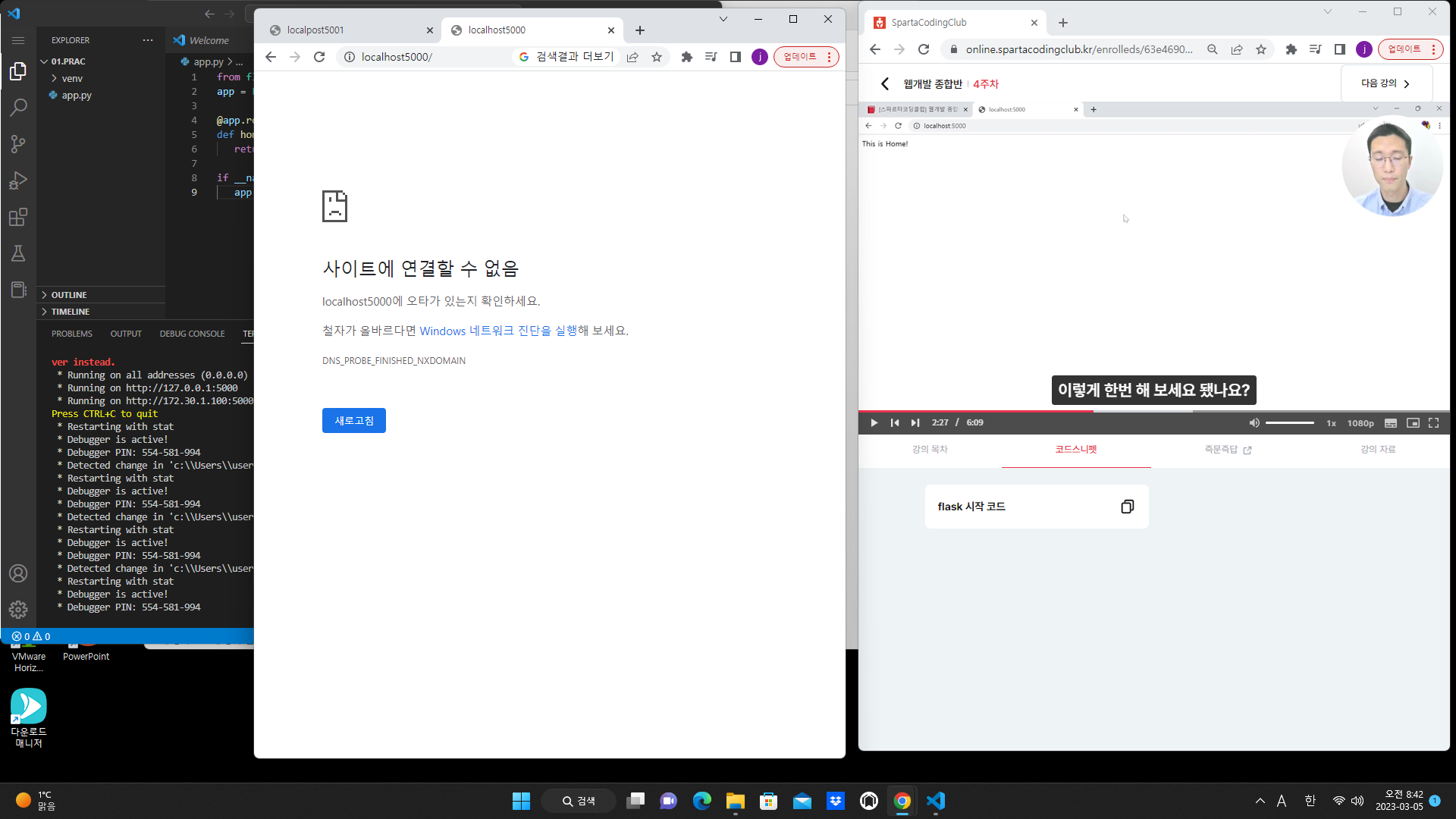Switch to PROBLEMS panel tab

(72, 334)
